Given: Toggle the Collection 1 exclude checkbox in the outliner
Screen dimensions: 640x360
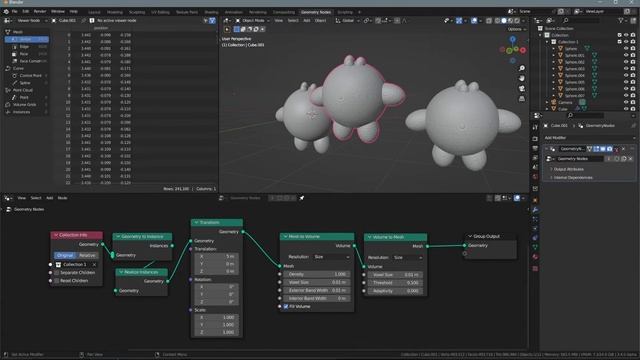Looking at the screenshot, I should coord(620,42).
